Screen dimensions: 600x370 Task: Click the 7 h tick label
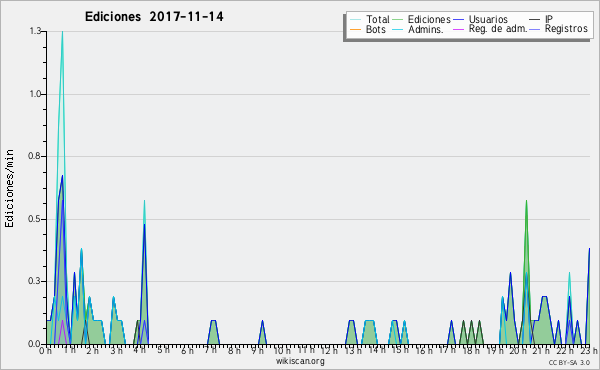[x=210, y=350]
